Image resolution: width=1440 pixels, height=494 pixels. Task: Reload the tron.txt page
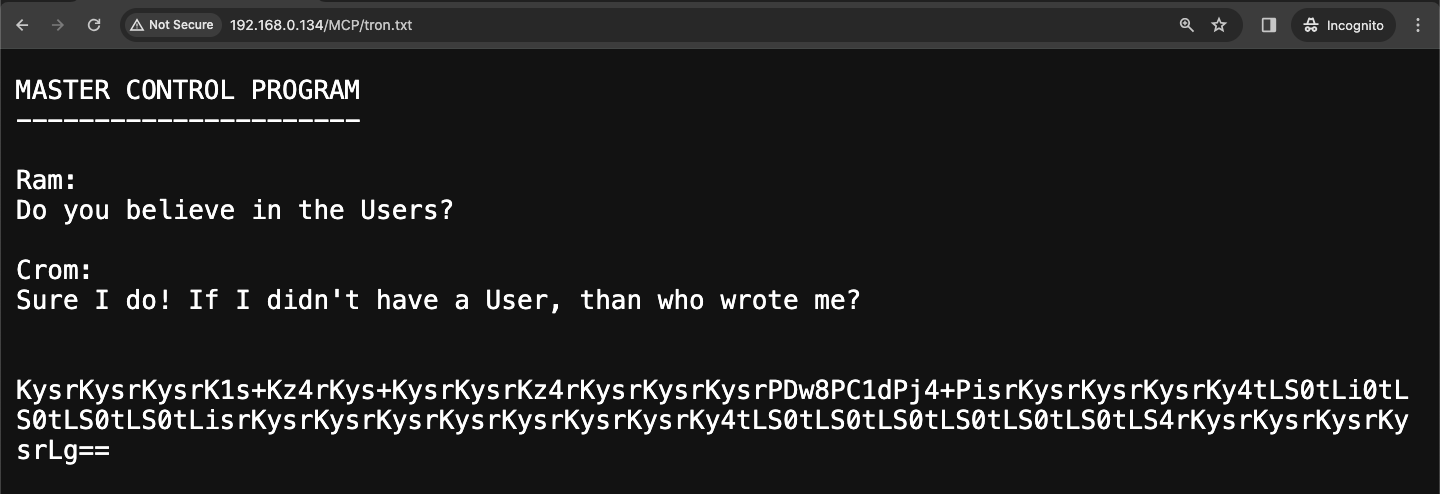coord(94,25)
